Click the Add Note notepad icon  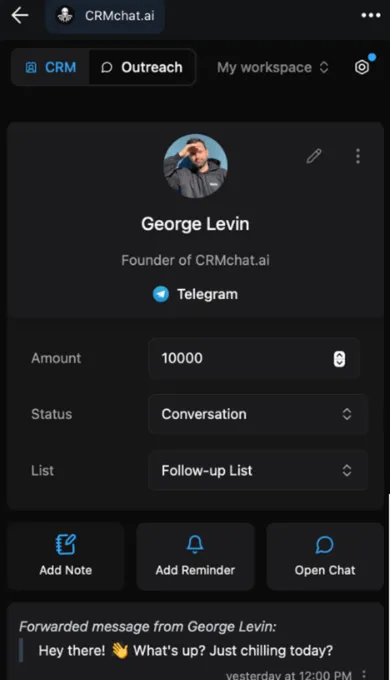pyautogui.click(x=66, y=544)
